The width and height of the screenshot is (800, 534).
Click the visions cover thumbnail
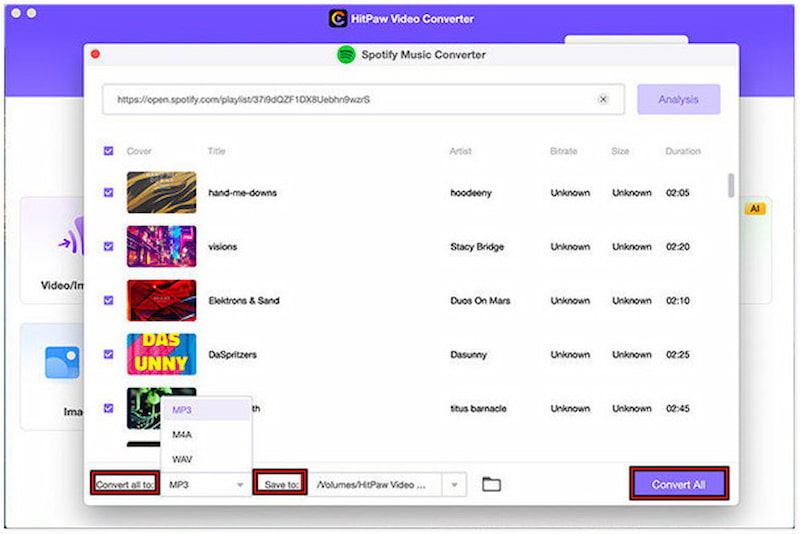click(161, 246)
